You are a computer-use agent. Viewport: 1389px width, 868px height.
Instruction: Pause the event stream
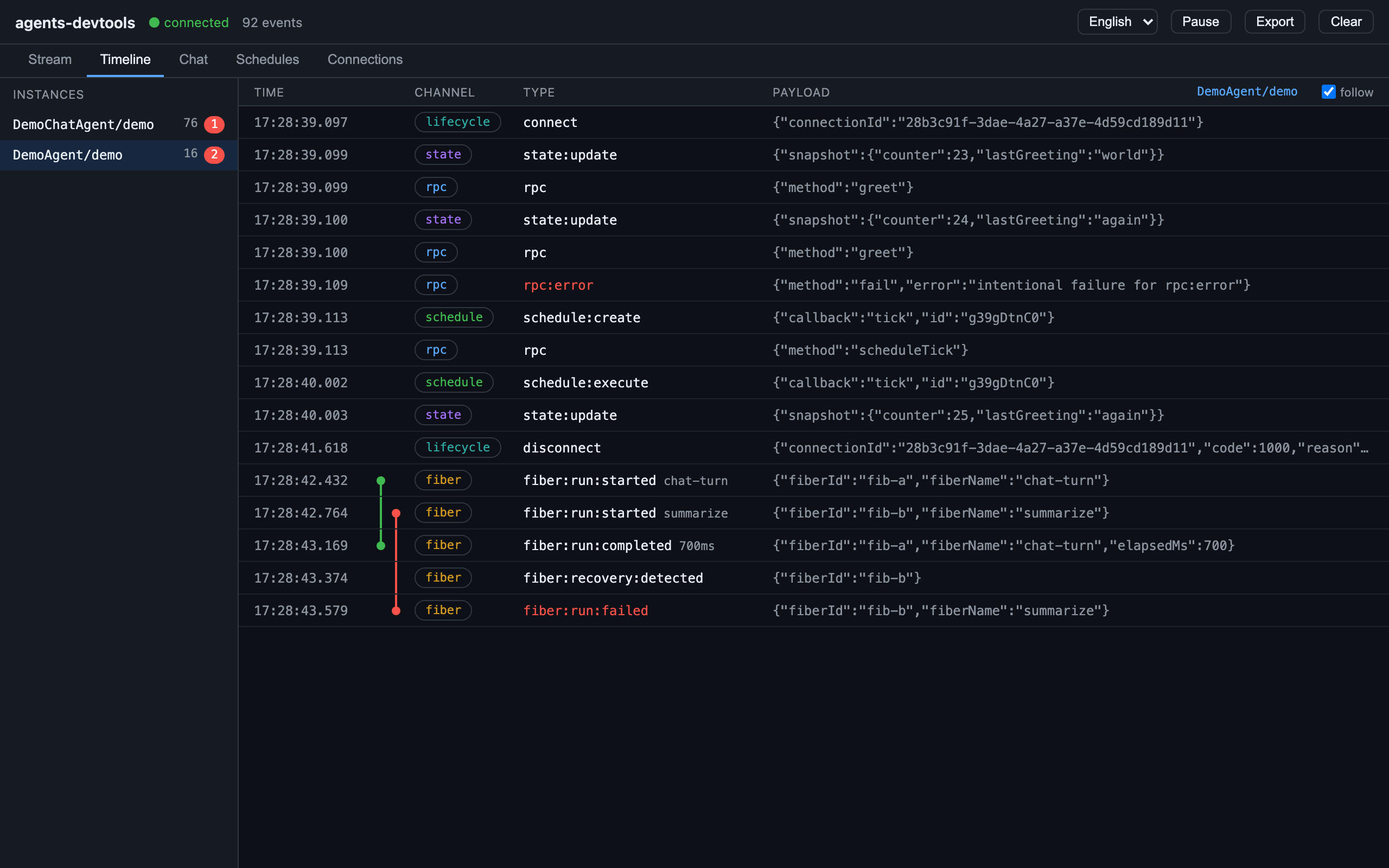tap(1201, 22)
